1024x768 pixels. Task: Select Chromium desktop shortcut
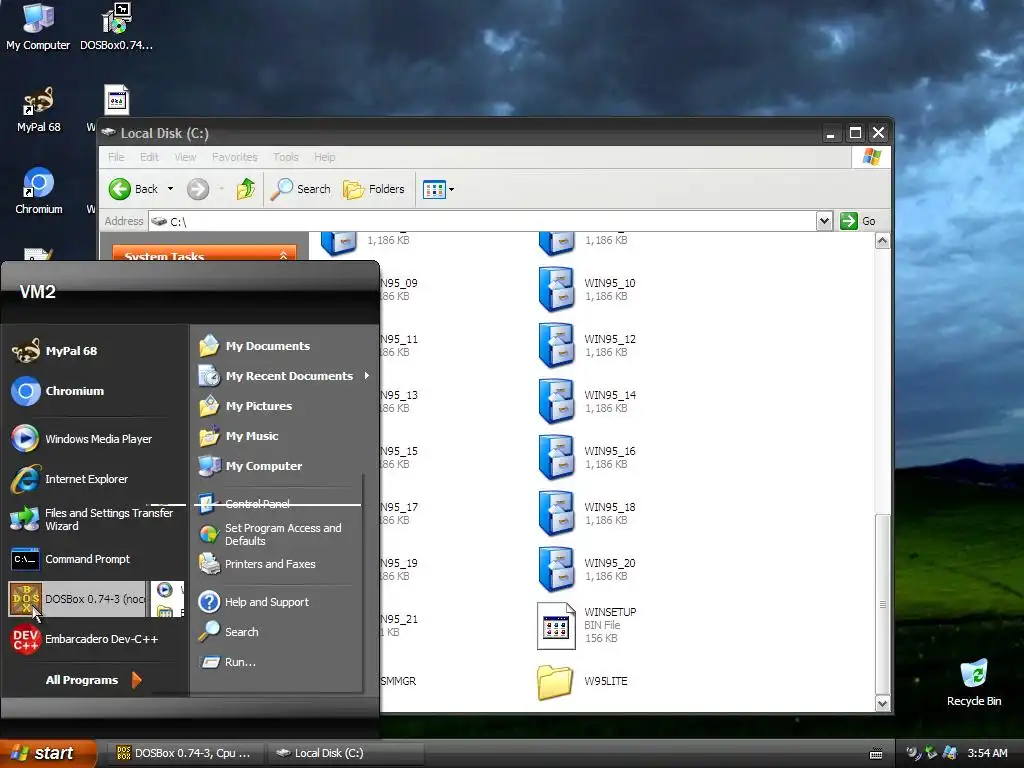[x=39, y=191]
